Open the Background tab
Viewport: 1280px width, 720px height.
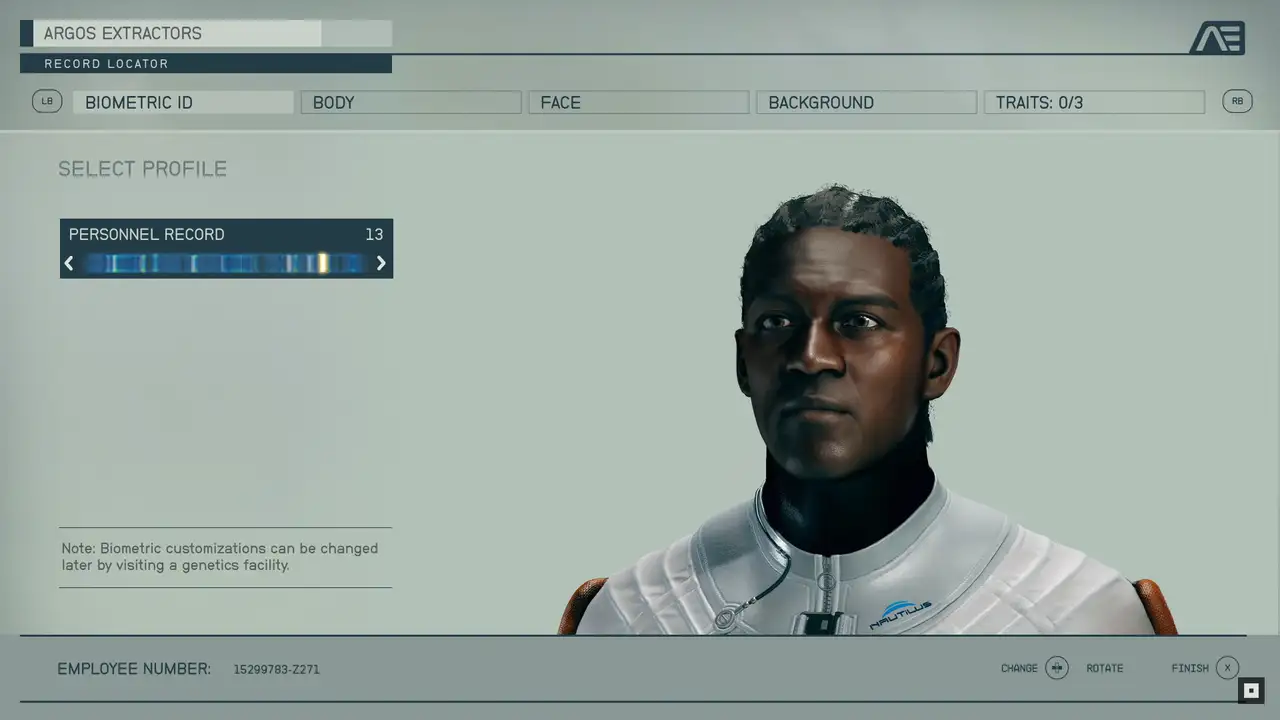pos(866,102)
